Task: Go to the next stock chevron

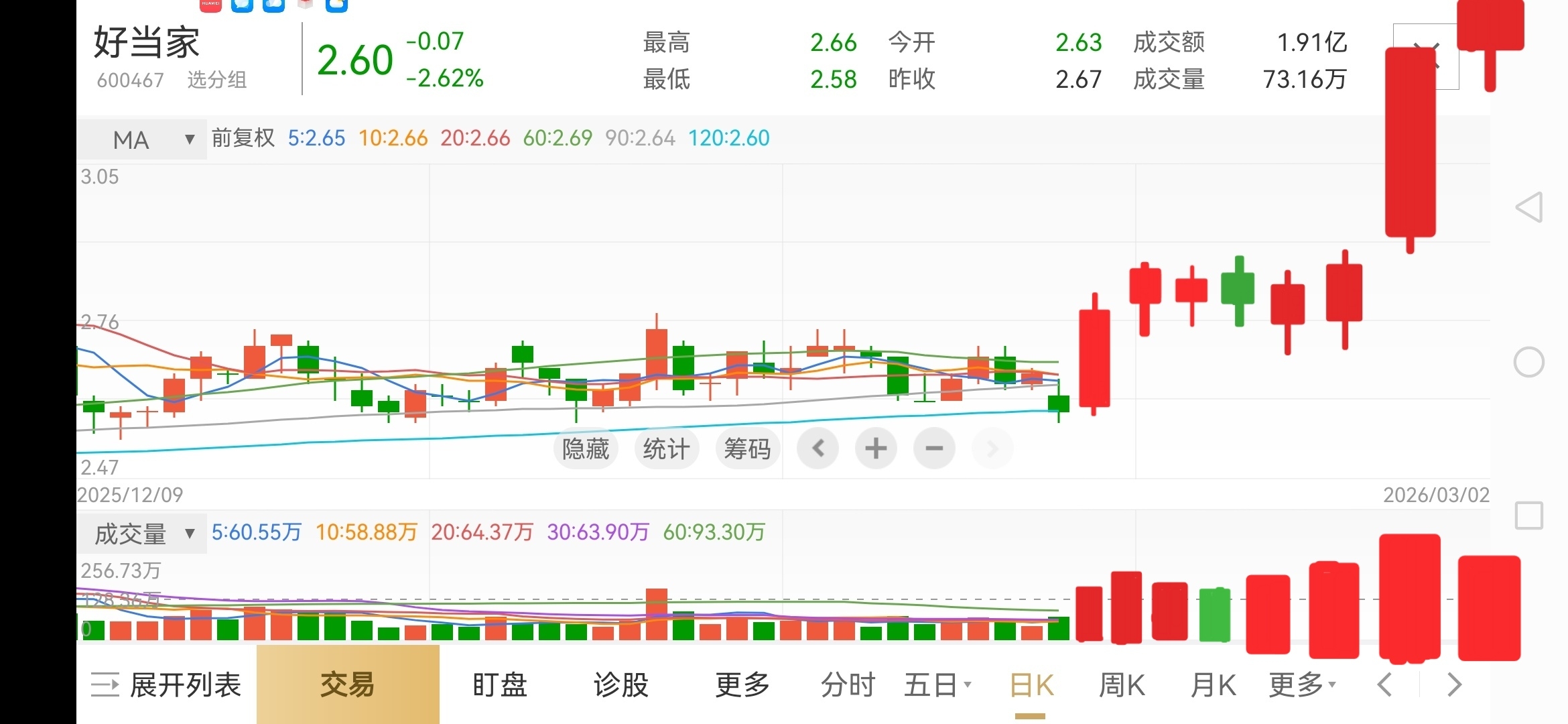Action: (1454, 685)
